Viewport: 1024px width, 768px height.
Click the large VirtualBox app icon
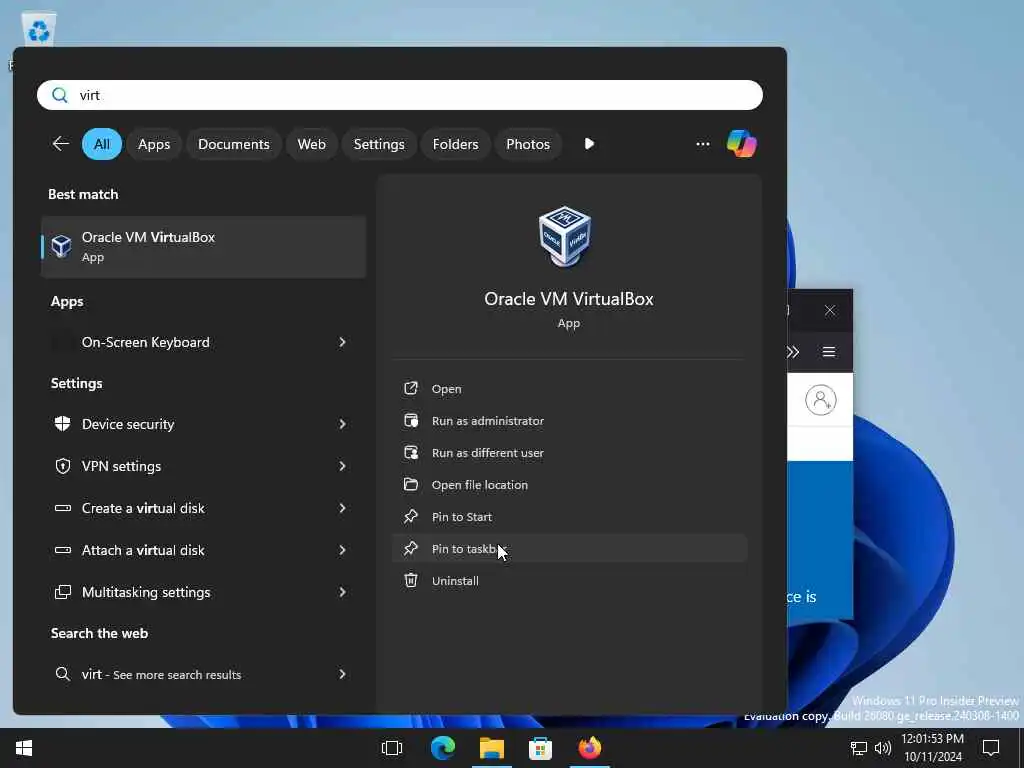pos(565,236)
